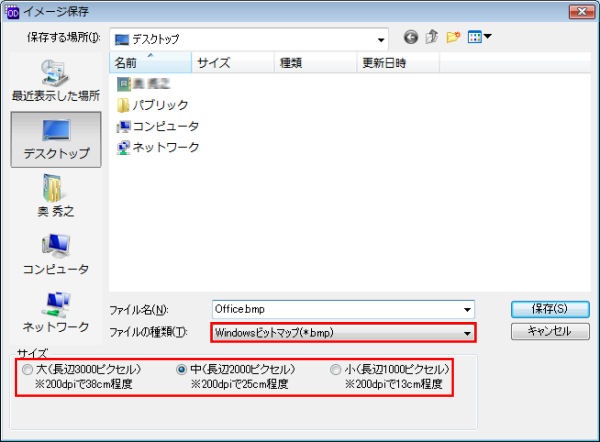Screen dimensions: 600x442
Task: Click the Create New Folder icon
Action: [453, 38]
